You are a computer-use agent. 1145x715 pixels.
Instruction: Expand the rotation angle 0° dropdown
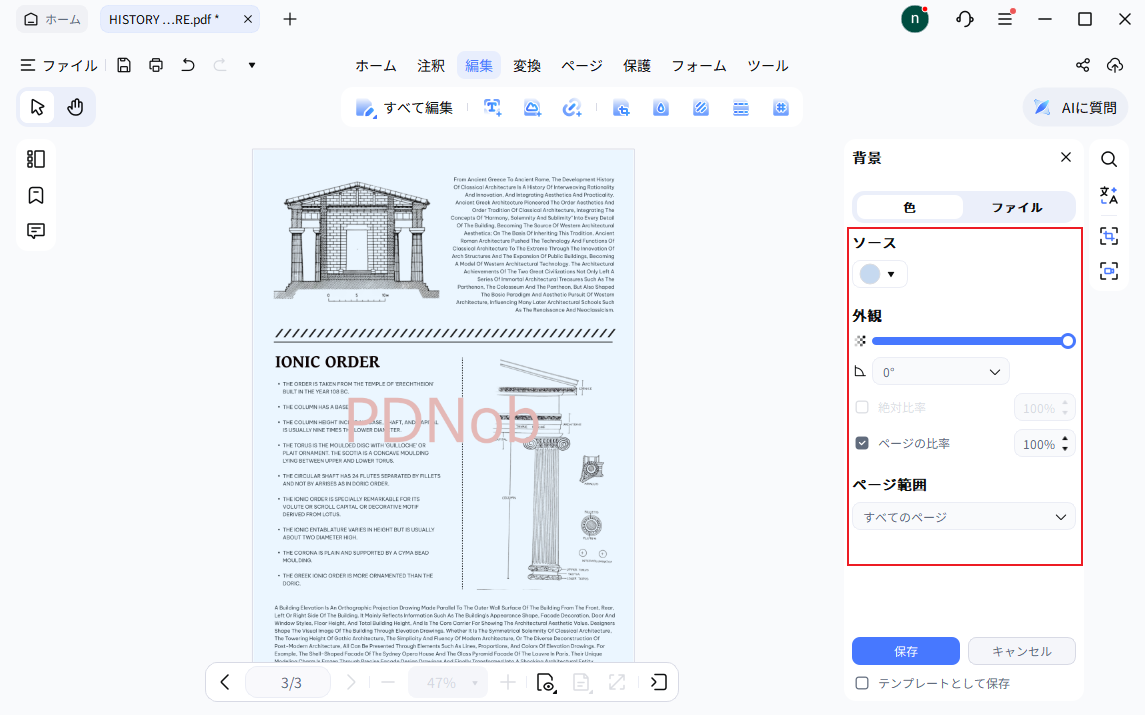pos(941,372)
